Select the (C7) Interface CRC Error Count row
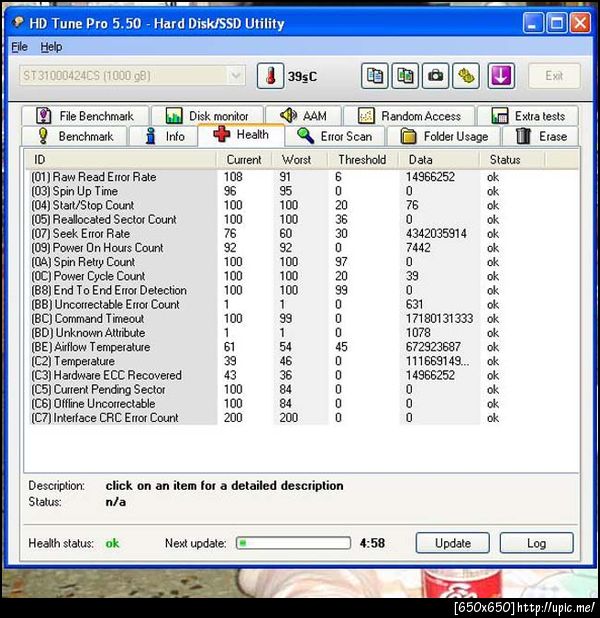600x618 pixels. pyautogui.click(x=302, y=418)
